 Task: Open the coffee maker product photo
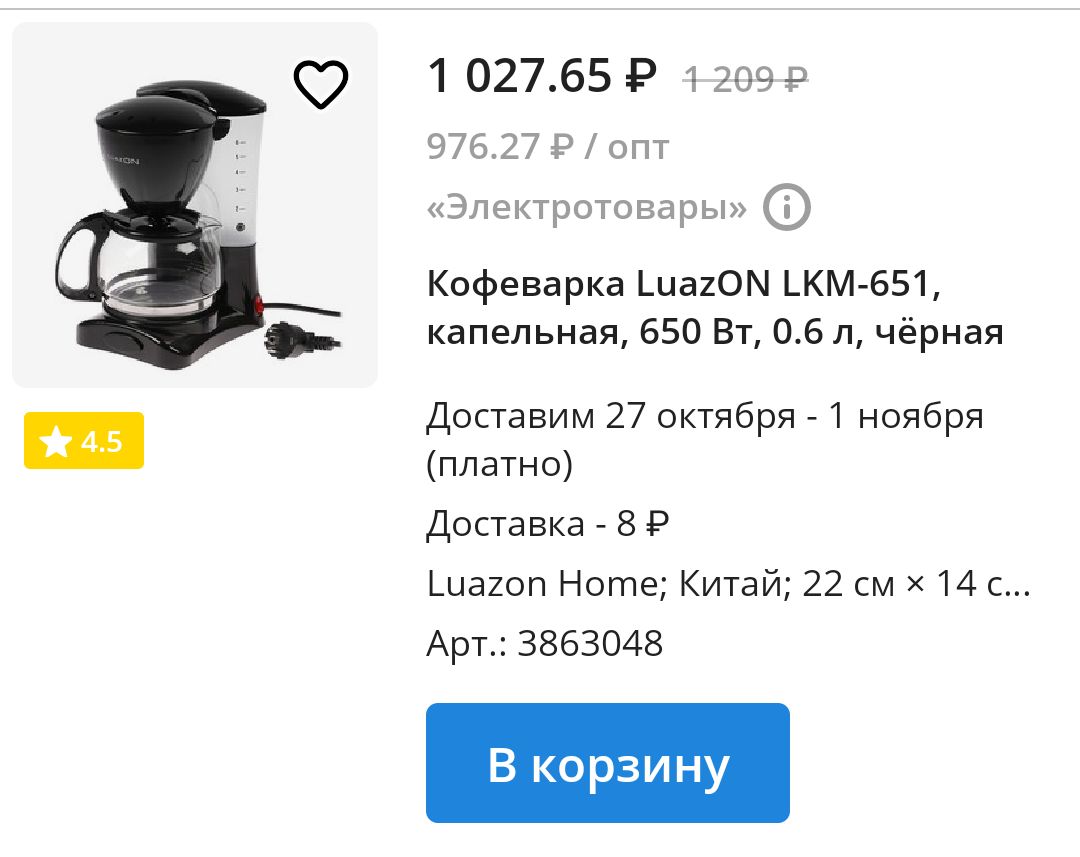195,205
